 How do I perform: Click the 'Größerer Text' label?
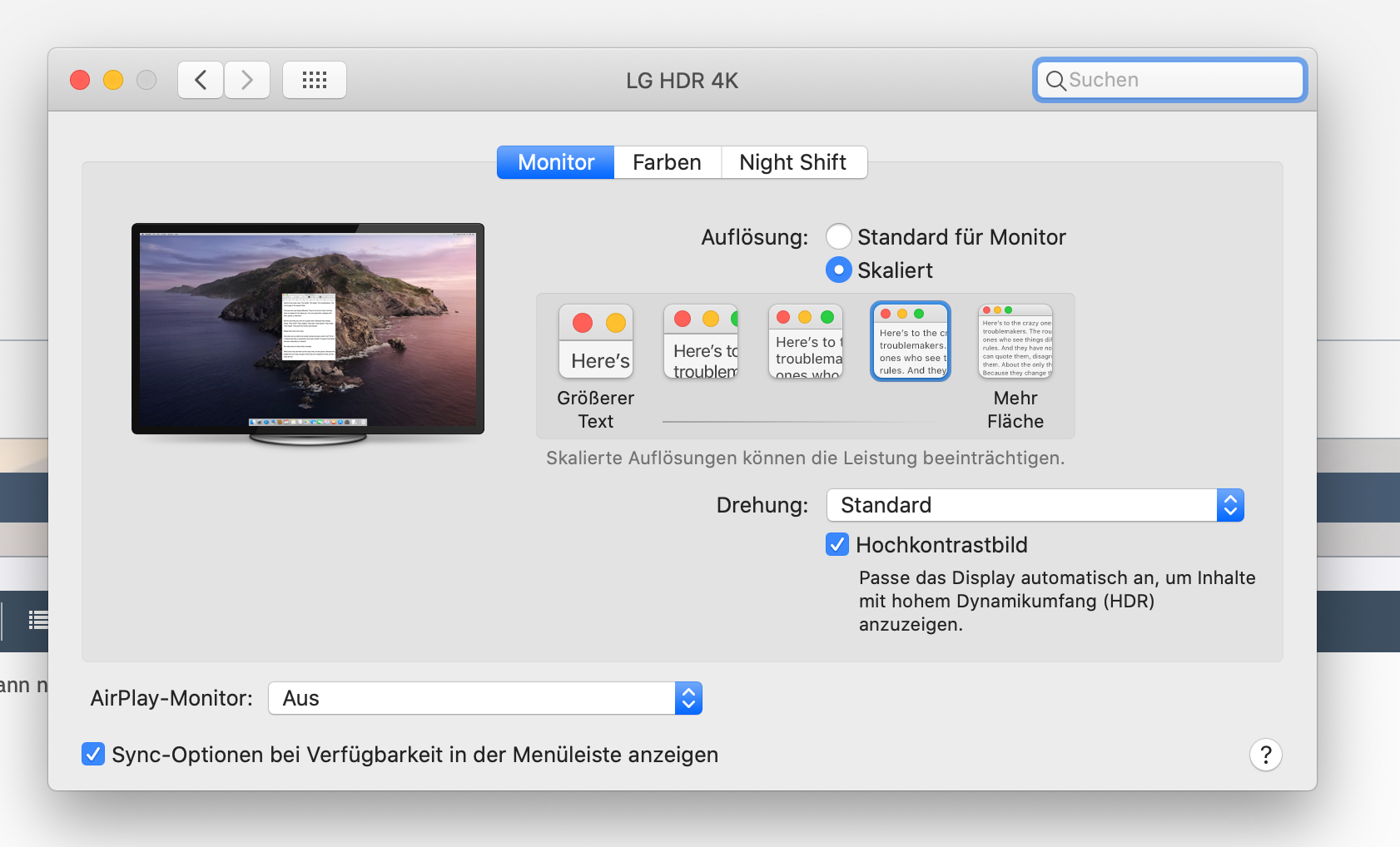click(x=596, y=409)
